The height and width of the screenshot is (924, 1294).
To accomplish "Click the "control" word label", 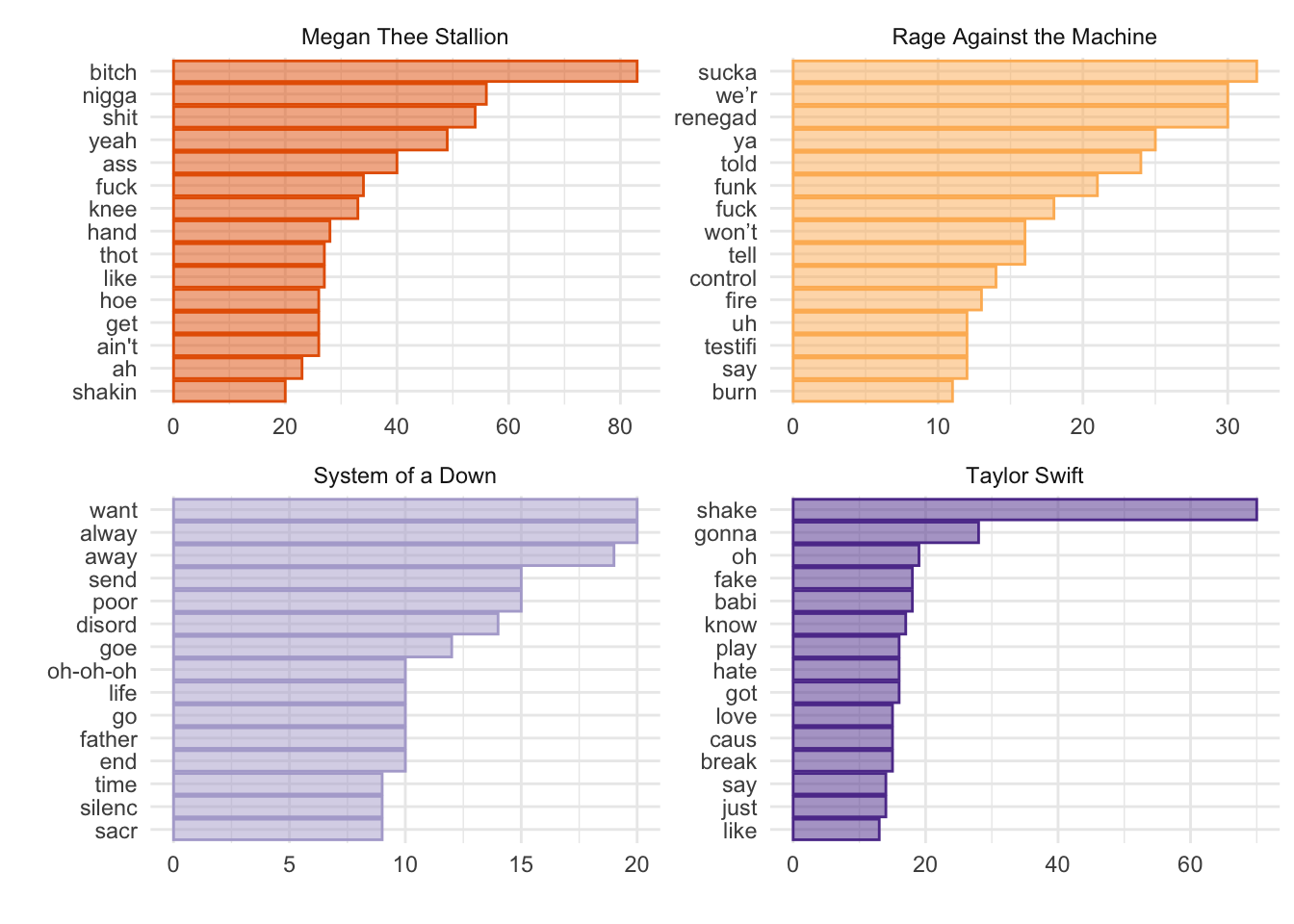I will (x=723, y=278).
